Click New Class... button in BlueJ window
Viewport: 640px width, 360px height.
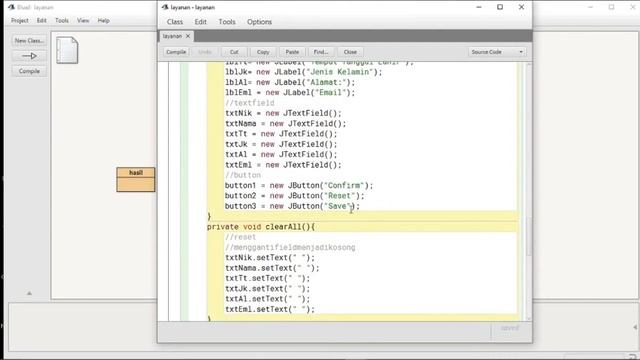pos(29,41)
